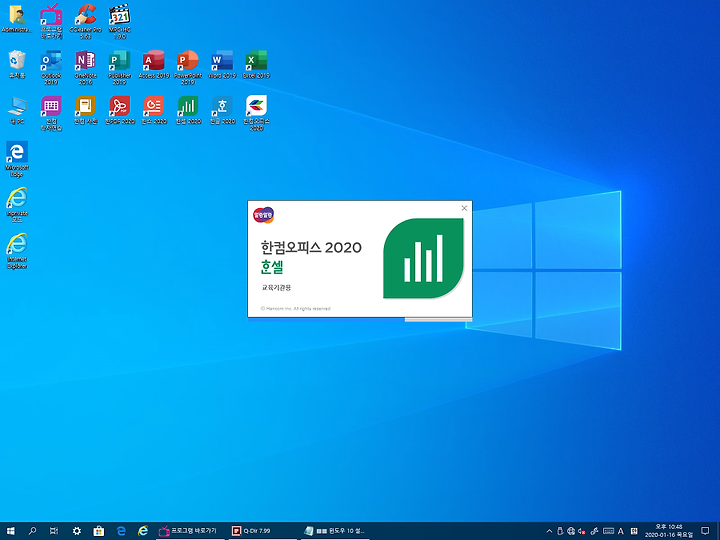Open Settings gear on the taskbar

point(76,531)
